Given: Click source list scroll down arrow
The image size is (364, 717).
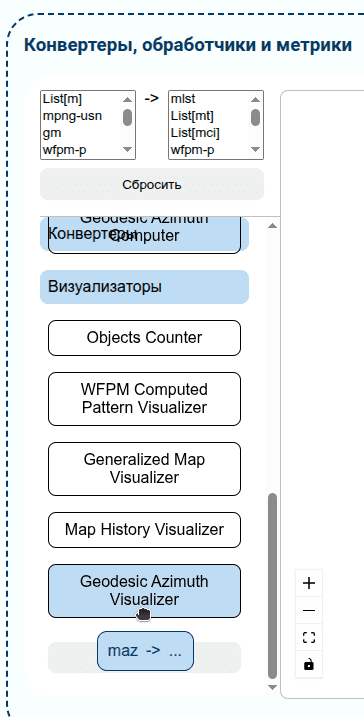Looking at the screenshot, I should pos(128,150).
